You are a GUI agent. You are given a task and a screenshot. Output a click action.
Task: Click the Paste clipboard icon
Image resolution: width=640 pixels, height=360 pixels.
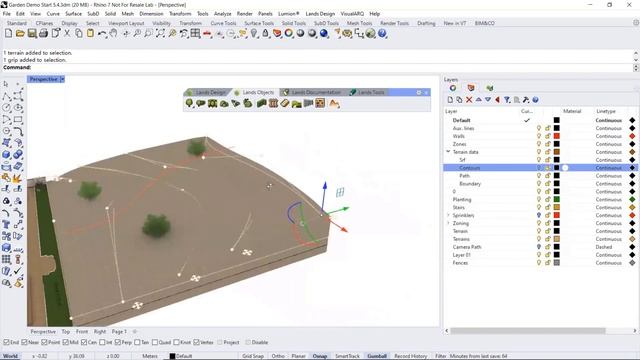pyautogui.click(x=90, y=33)
